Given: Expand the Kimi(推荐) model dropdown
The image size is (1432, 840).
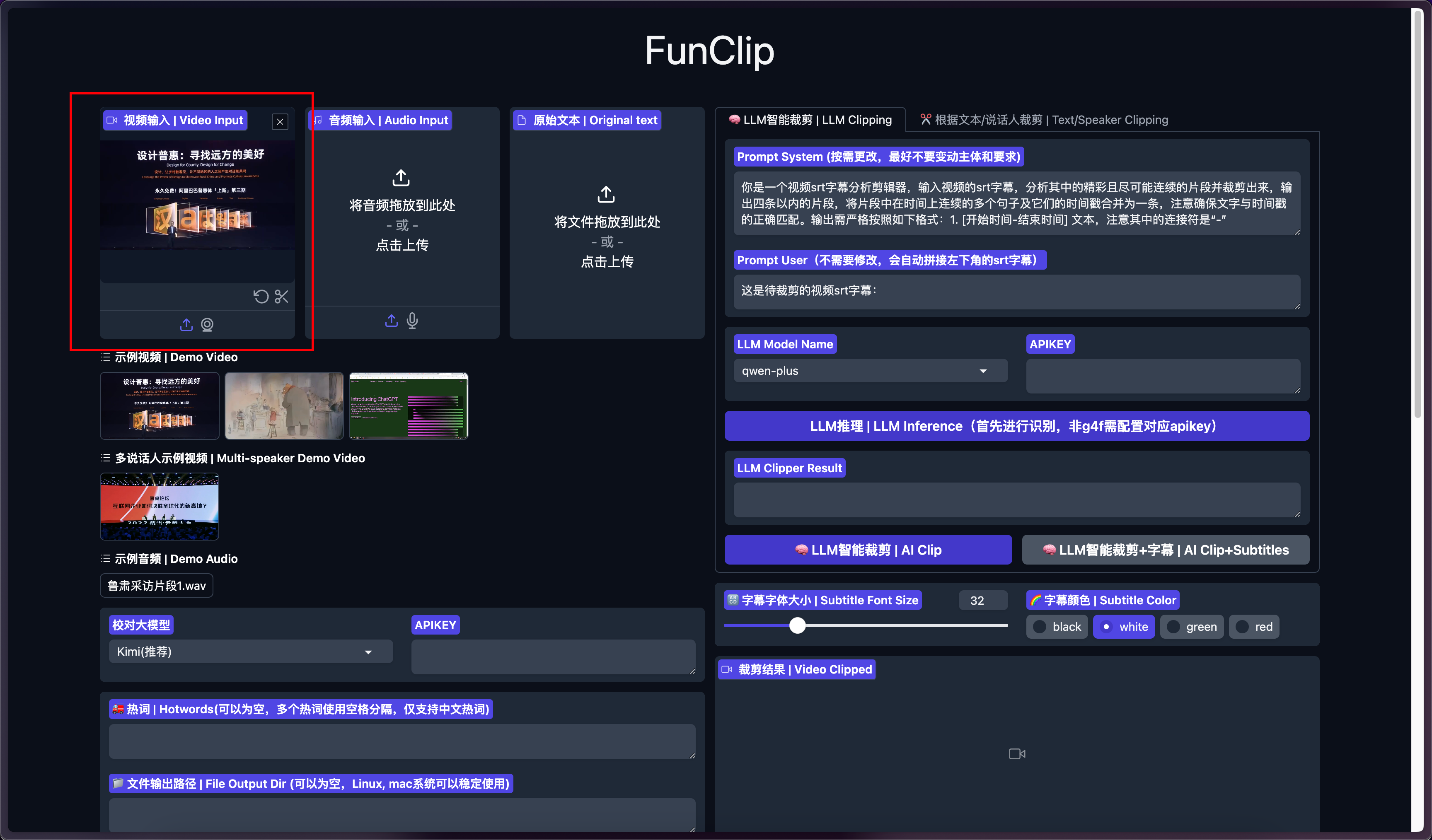Looking at the screenshot, I should coord(251,652).
